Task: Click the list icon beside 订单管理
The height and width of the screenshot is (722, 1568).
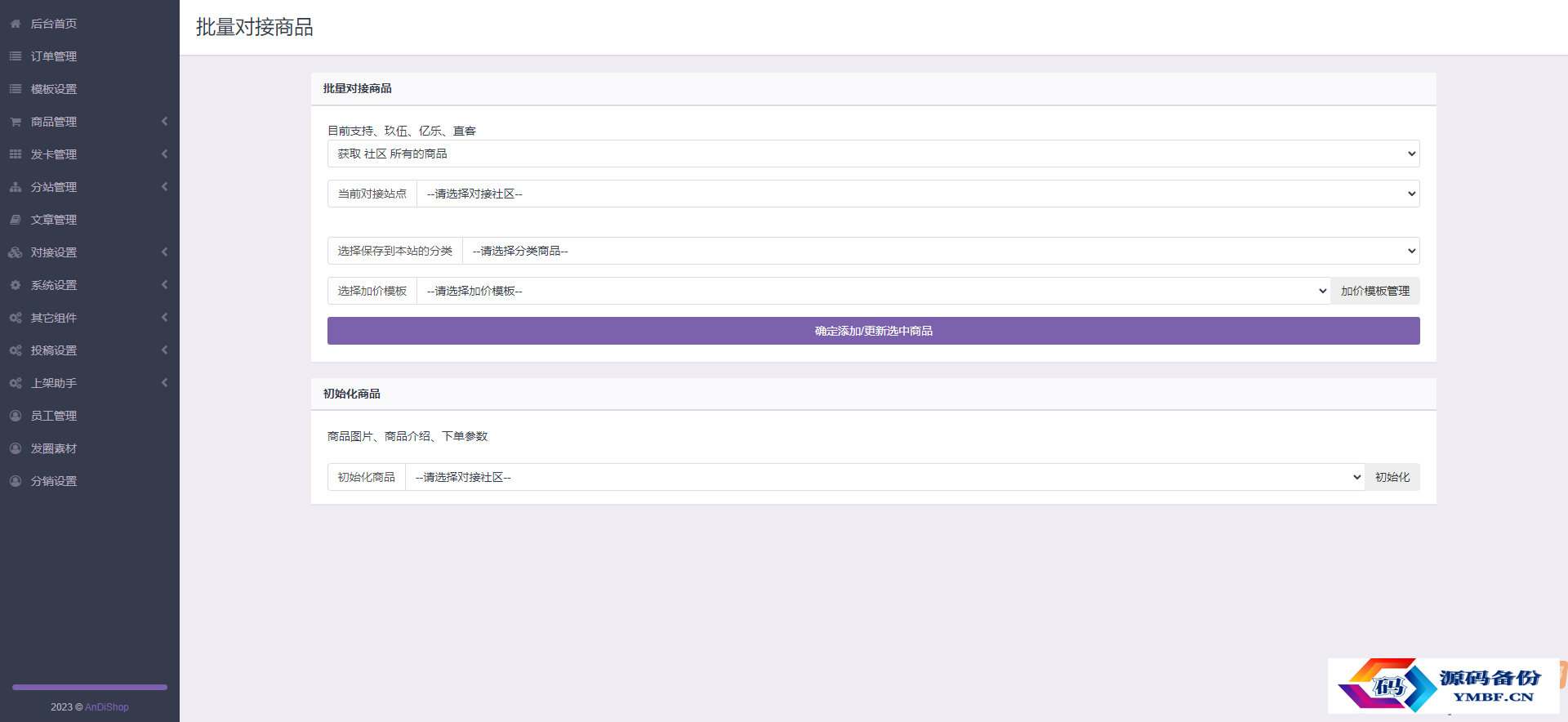Action: click(16, 56)
